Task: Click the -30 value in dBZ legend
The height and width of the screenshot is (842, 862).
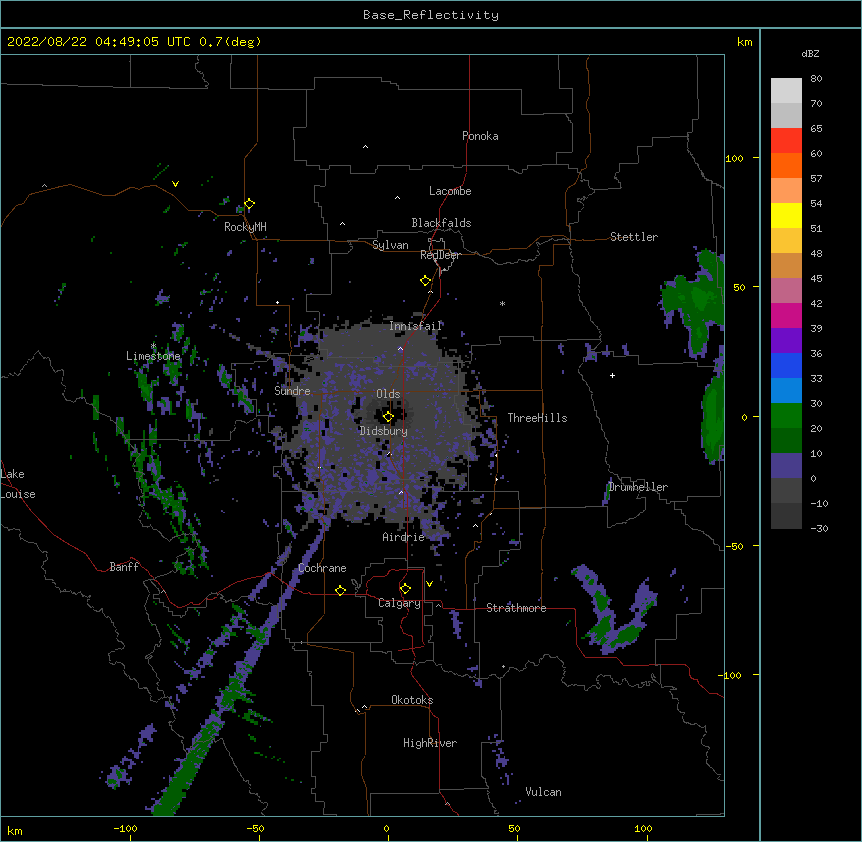Action: (819, 528)
